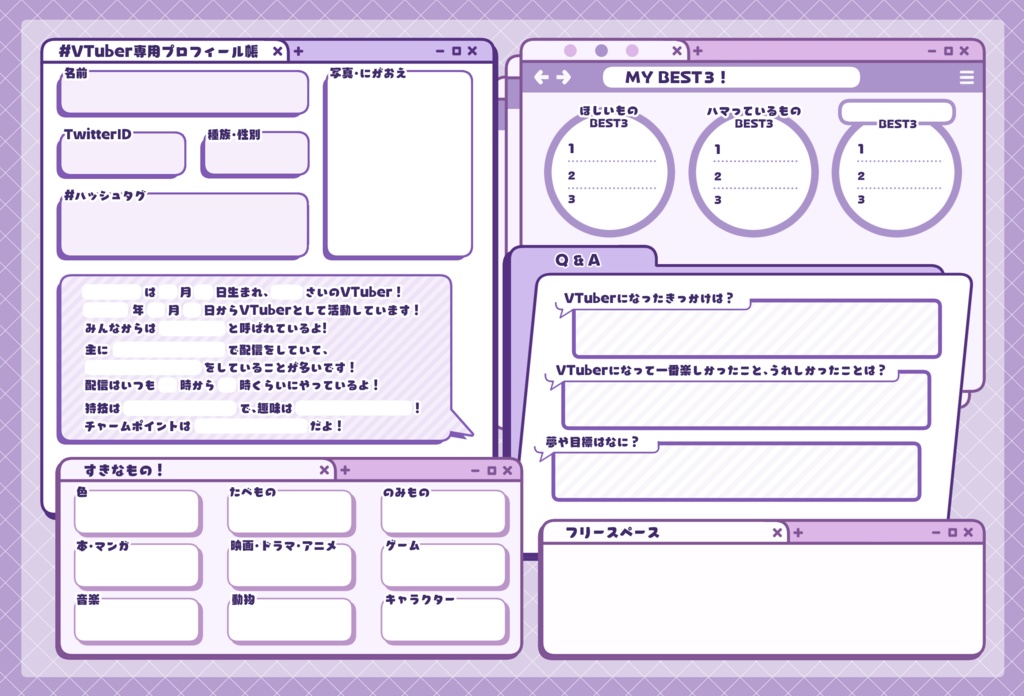Image resolution: width=1024 pixels, height=696 pixels.
Task: Click the new tab plus beside the profile tab
Action: click(298, 49)
